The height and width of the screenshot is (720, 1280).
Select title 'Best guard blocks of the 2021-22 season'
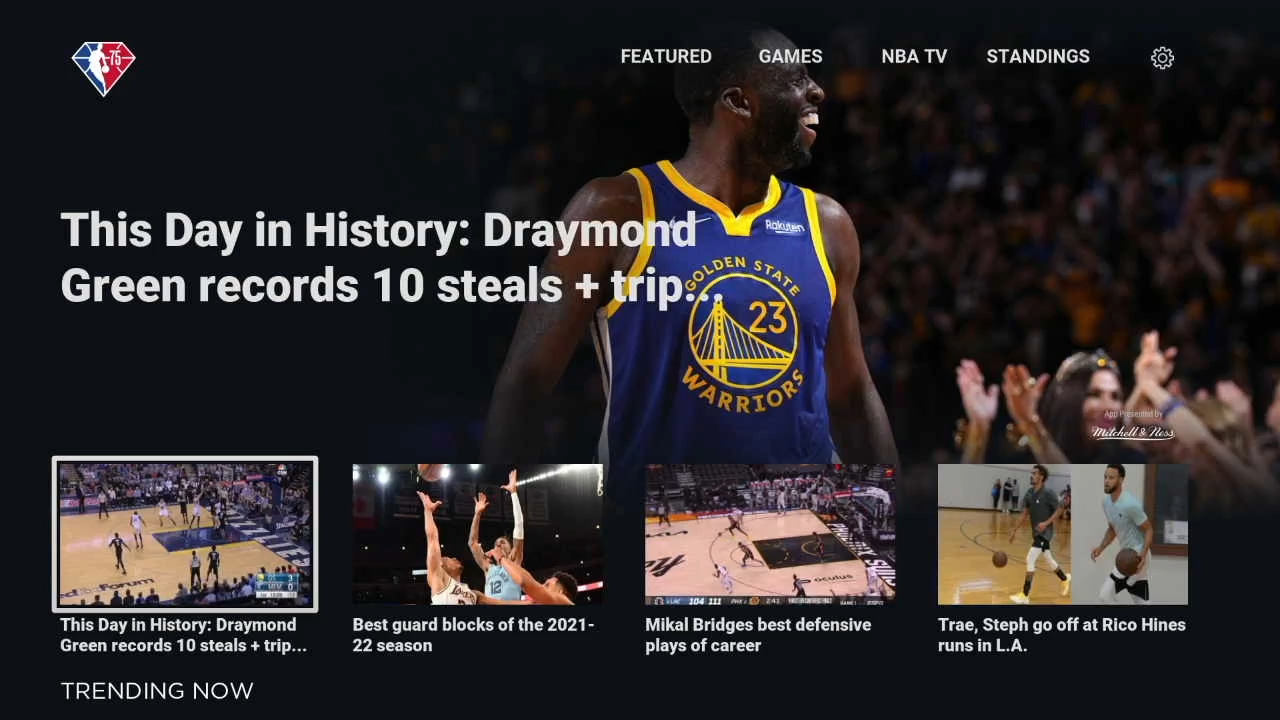(x=474, y=635)
